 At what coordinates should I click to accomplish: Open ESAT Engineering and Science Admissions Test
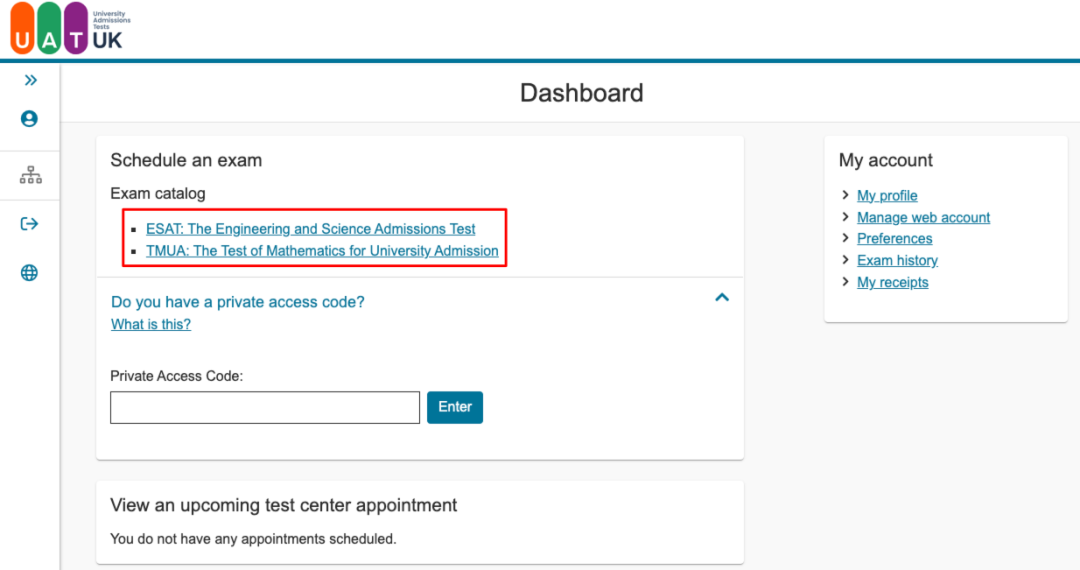pyautogui.click(x=310, y=229)
